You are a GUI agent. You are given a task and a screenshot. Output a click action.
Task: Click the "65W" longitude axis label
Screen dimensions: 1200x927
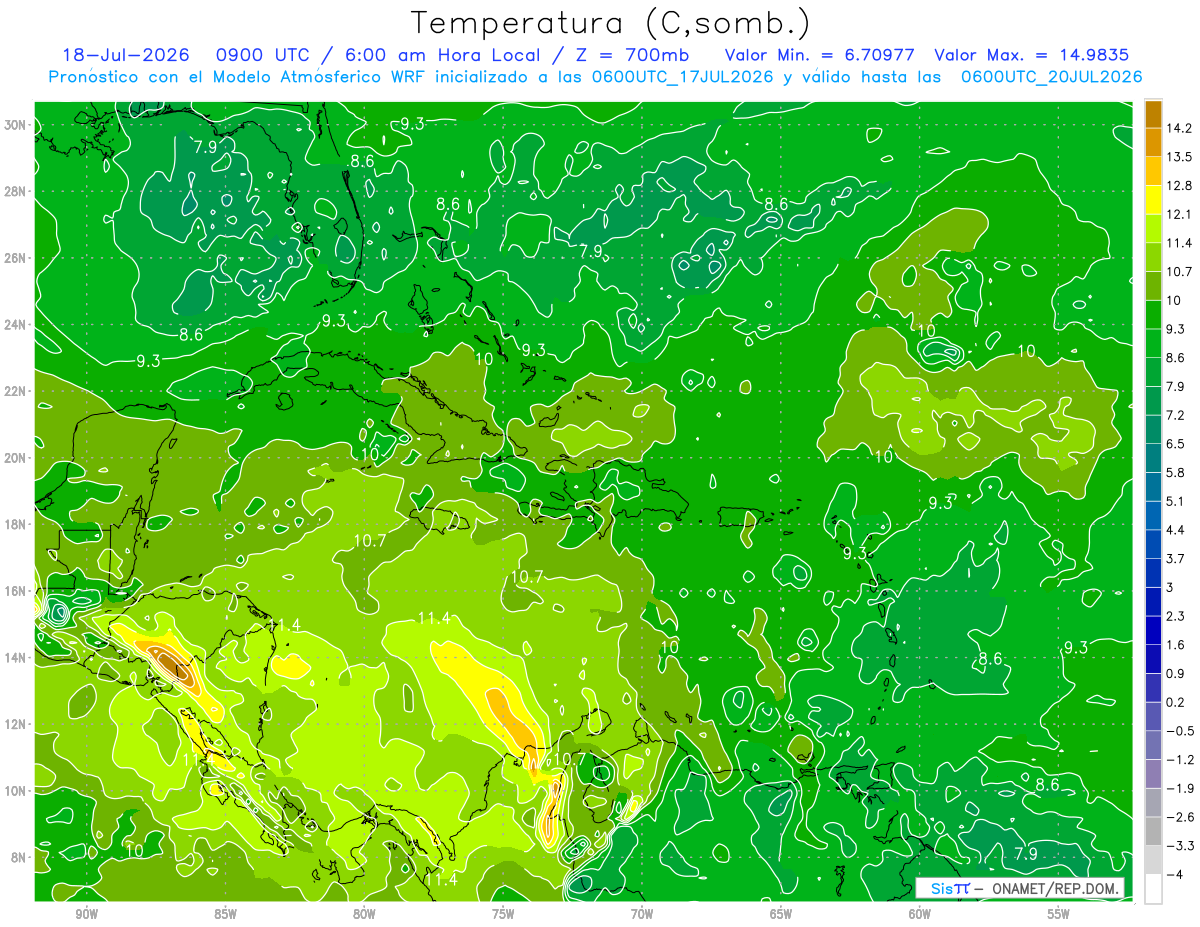(781, 914)
